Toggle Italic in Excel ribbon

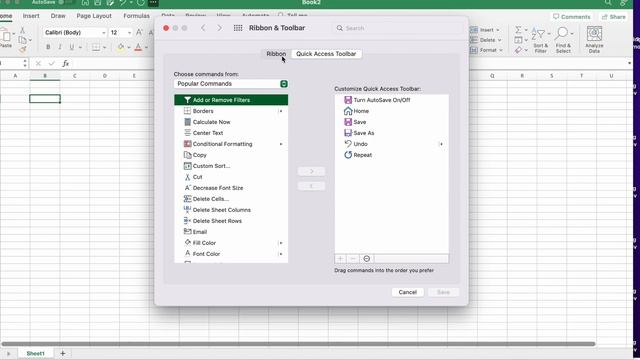tap(60, 47)
